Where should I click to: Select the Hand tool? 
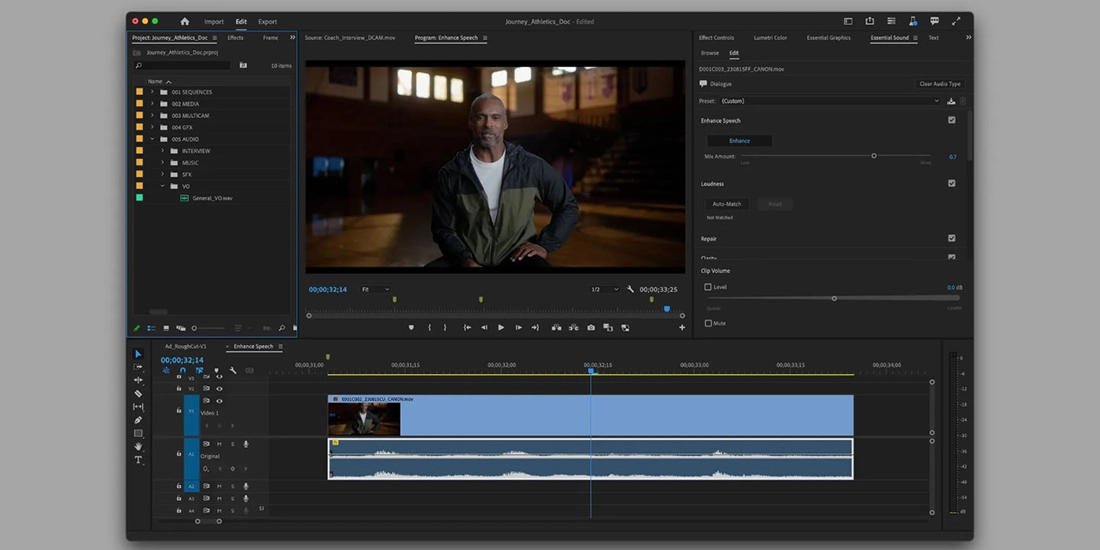(138, 447)
